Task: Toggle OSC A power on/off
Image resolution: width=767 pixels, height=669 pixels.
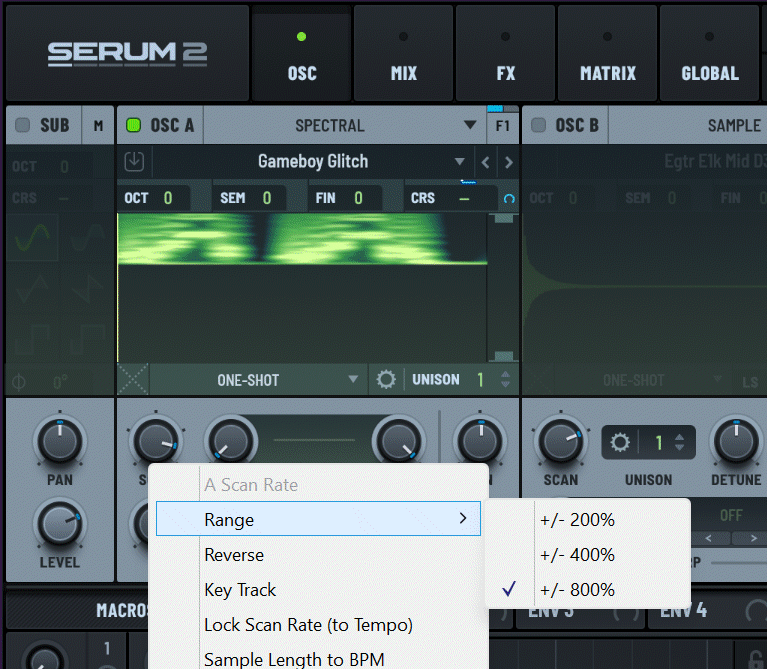Action: (134, 125)
